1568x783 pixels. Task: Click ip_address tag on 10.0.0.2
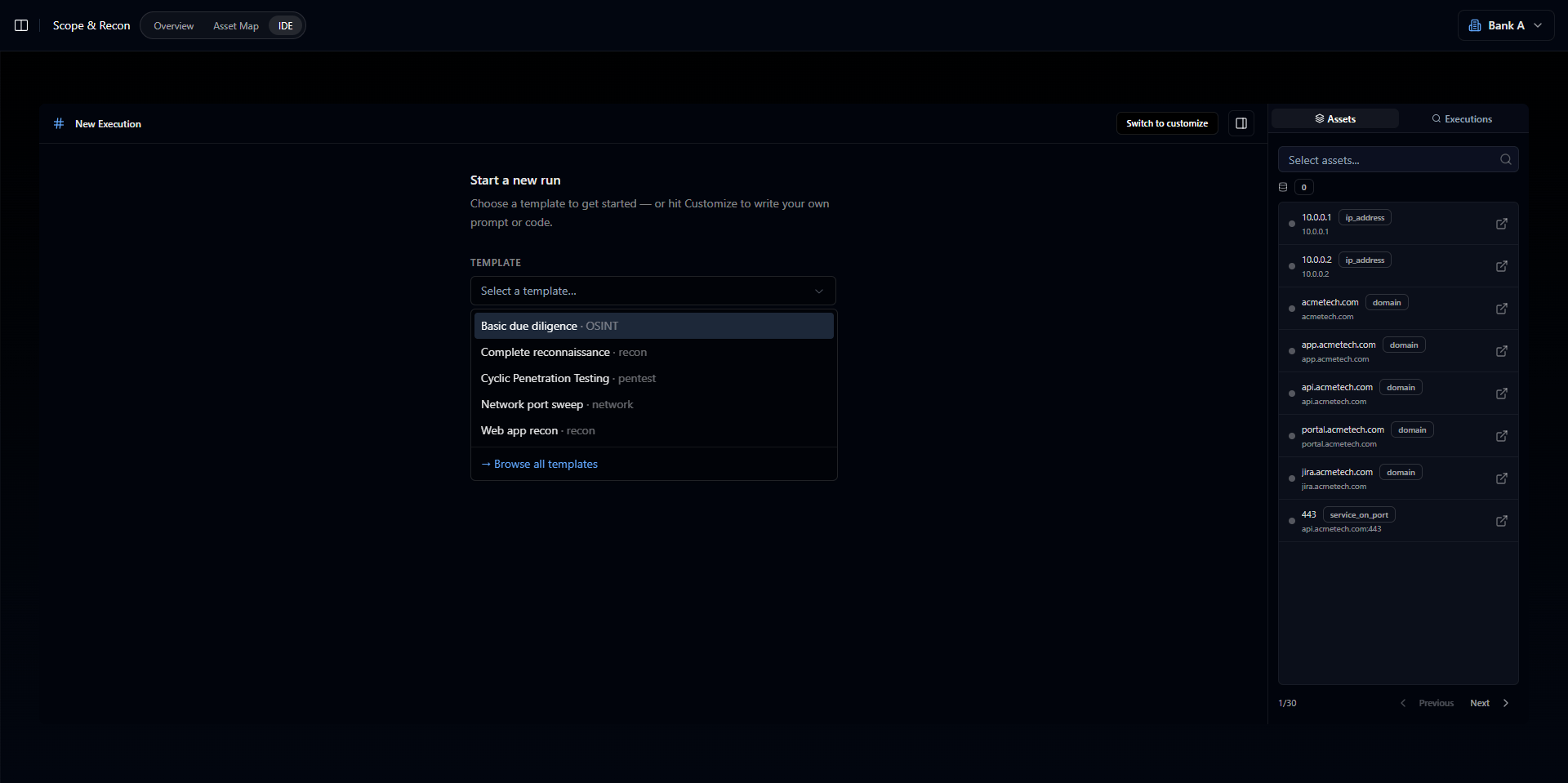click(1365, 260)
